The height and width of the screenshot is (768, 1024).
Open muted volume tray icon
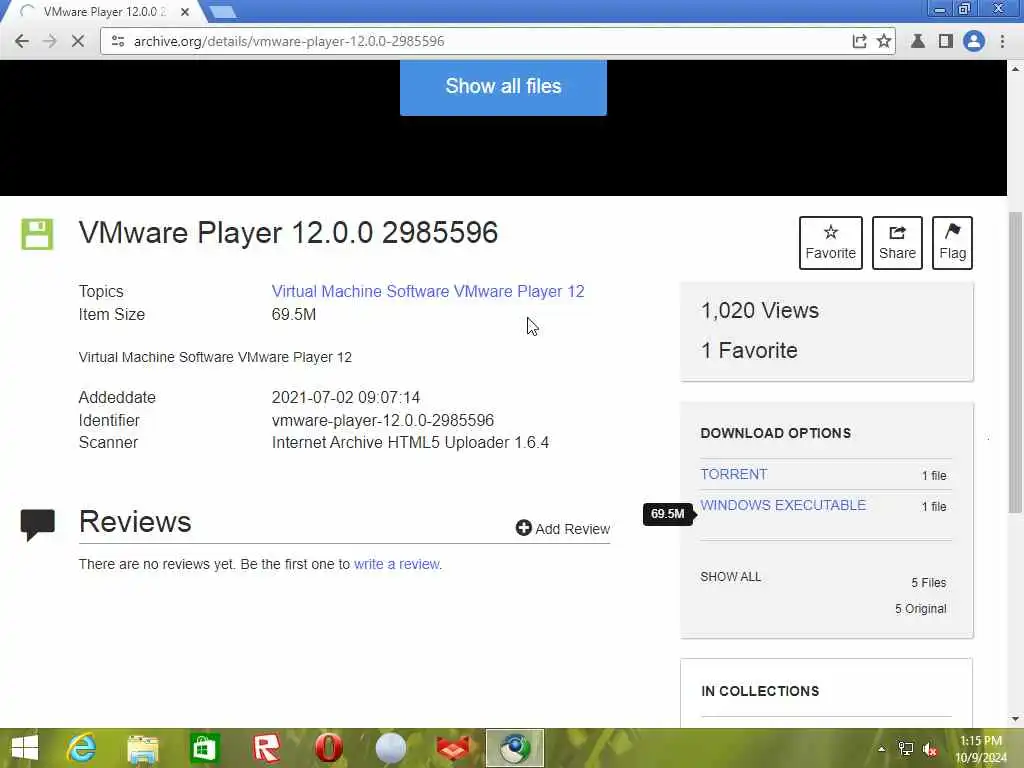[930, 749]
